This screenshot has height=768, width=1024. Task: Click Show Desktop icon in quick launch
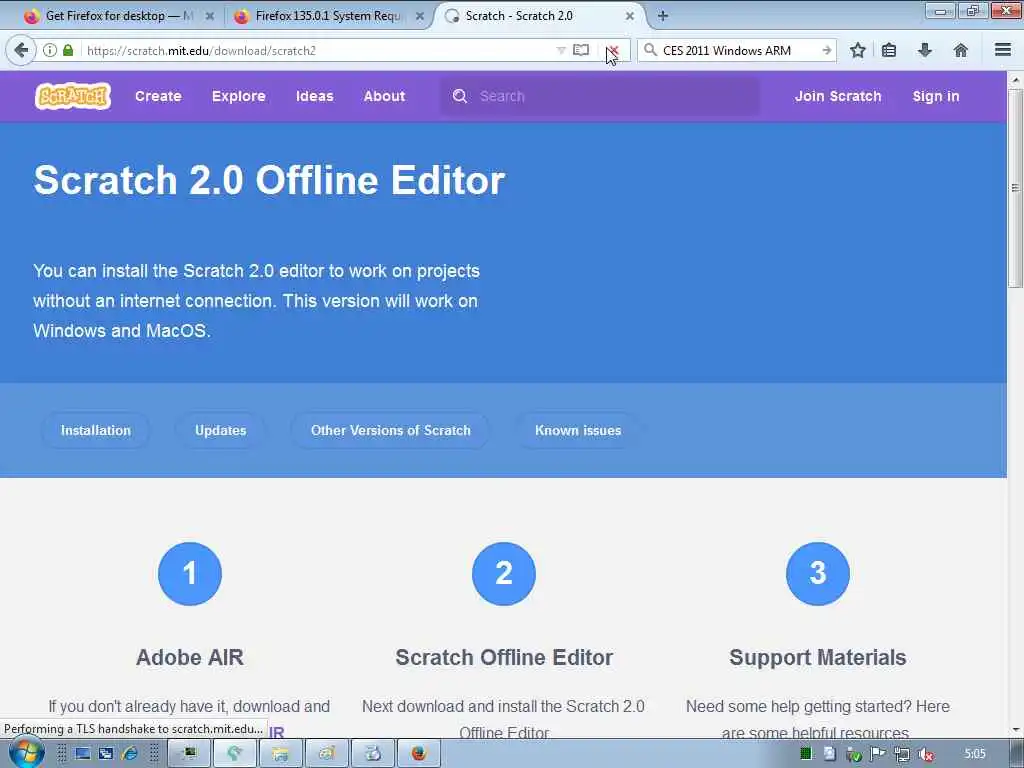pyautogui.click(x=82, y=754)
